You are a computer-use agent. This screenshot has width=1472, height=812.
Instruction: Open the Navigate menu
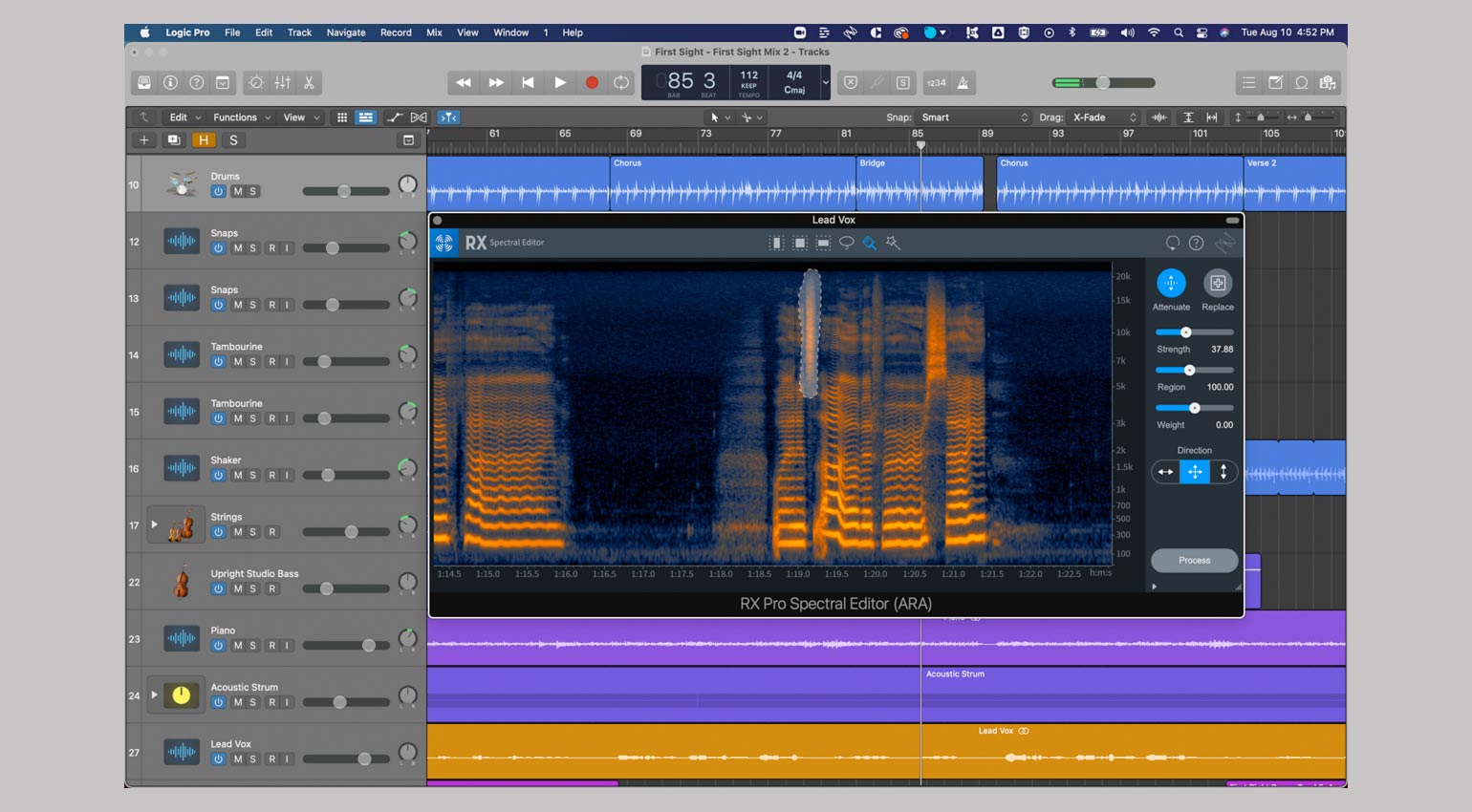(346, 32)
